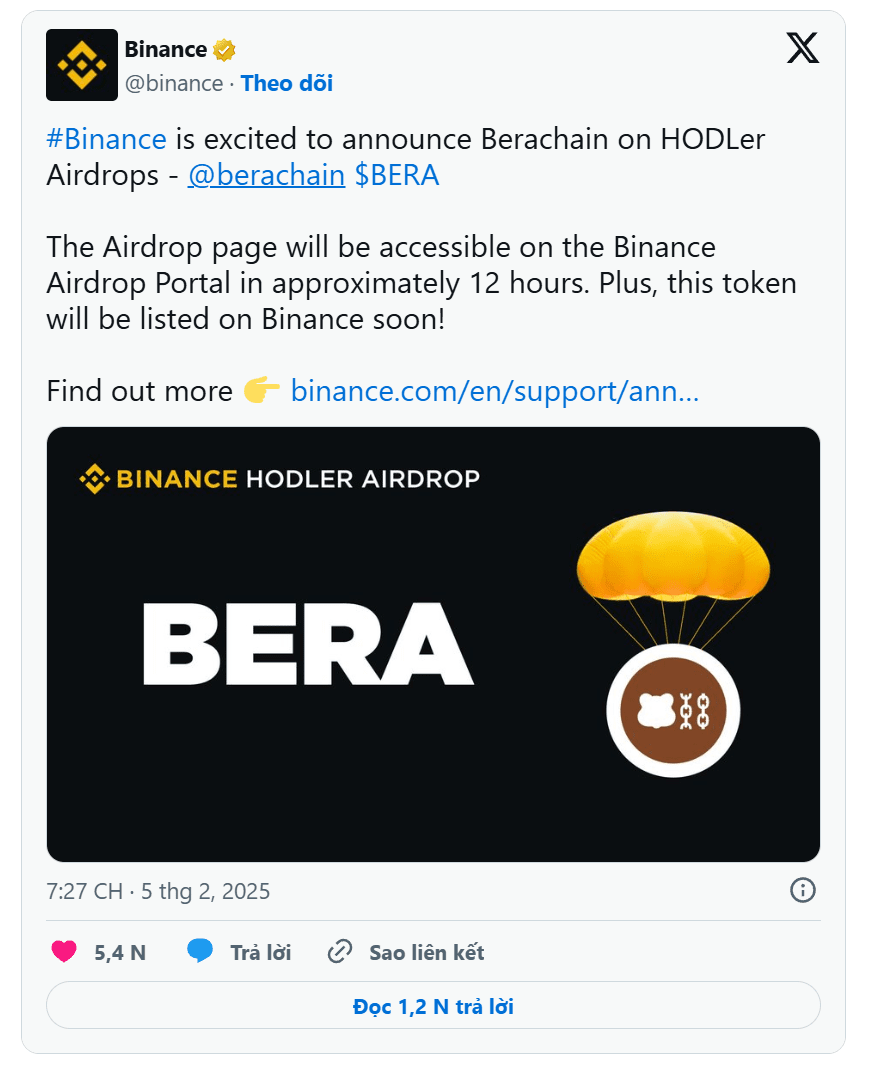Screen dimensions: 870x1068
Task: Open the #Binance hashtag
Action: click(106, 139)
